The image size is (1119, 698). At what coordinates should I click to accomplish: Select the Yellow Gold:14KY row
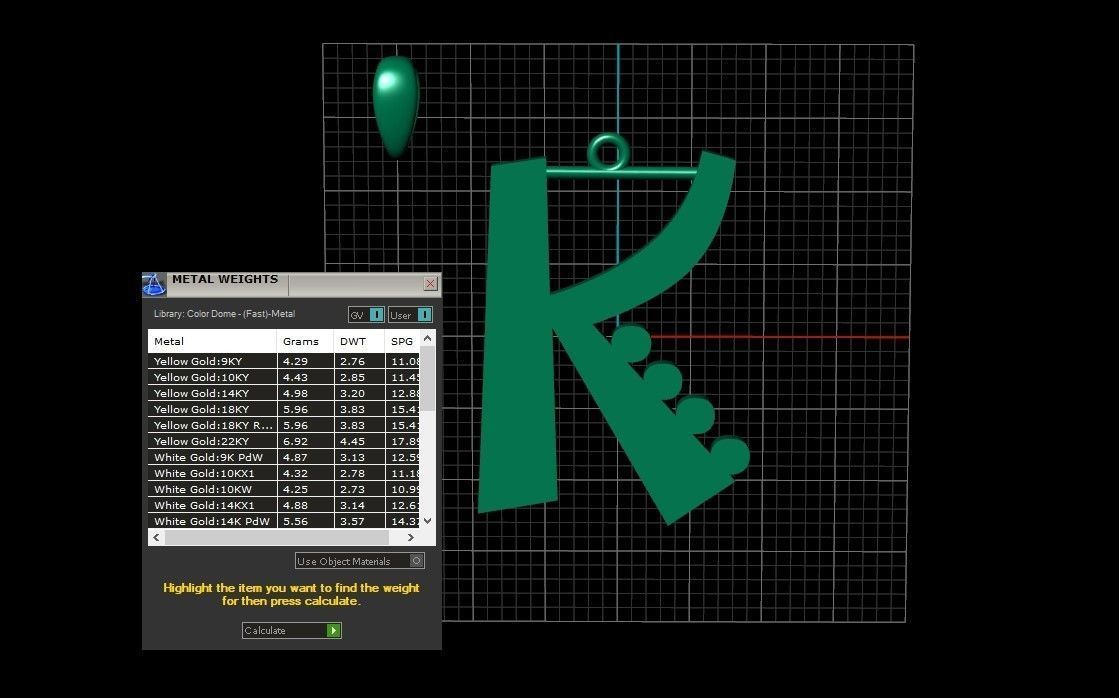tap(284, 393)
